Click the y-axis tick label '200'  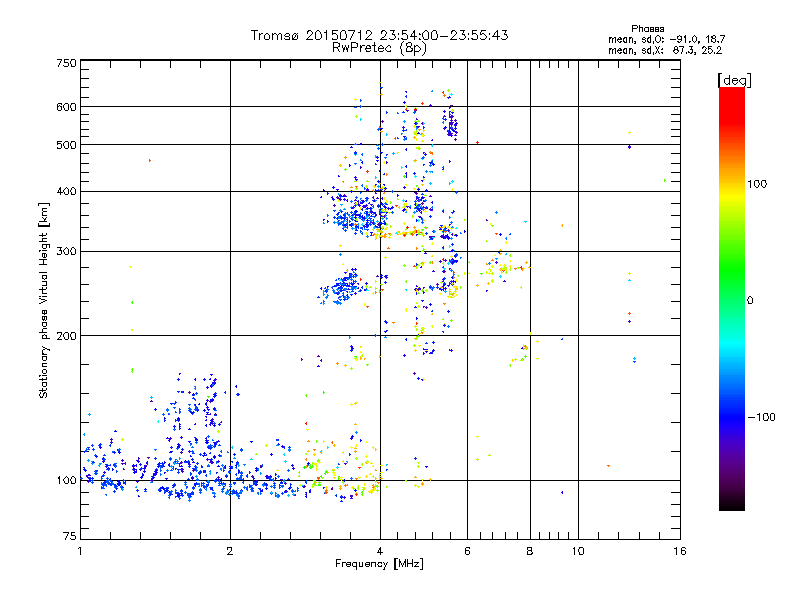pos(66,336)
